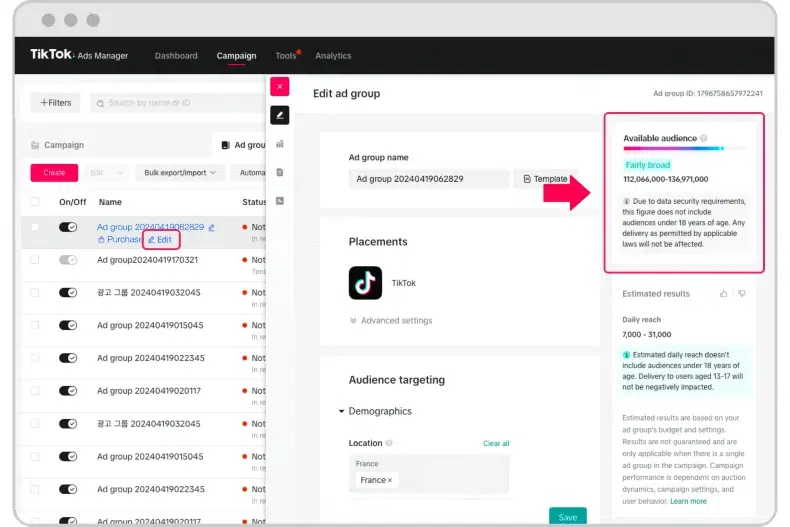Image resolution: width=790 pixels, height=527 pixels.
Task: Click the Learn more link
Action: coord(688,501)
